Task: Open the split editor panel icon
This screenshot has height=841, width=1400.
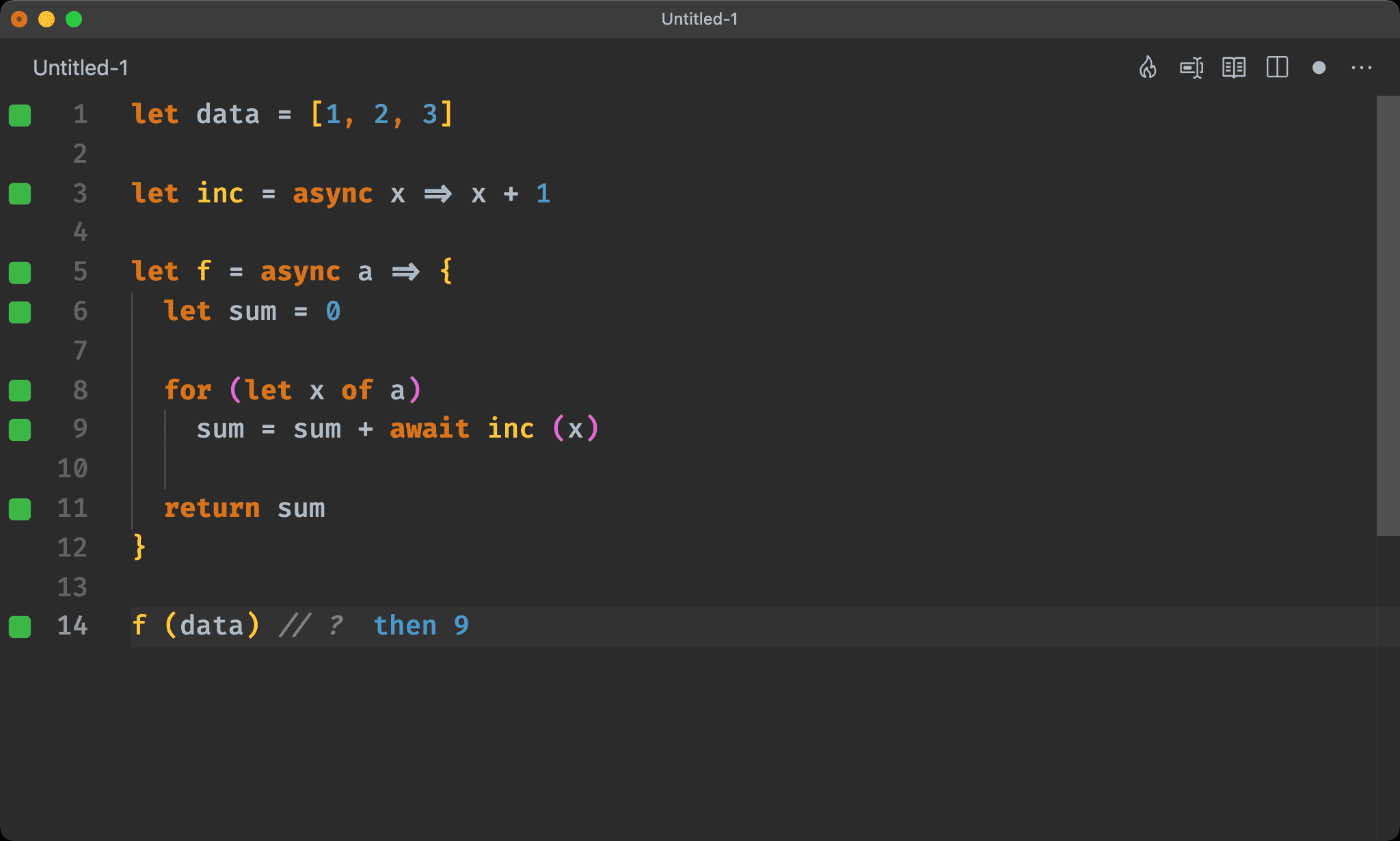Action: 1278,68
